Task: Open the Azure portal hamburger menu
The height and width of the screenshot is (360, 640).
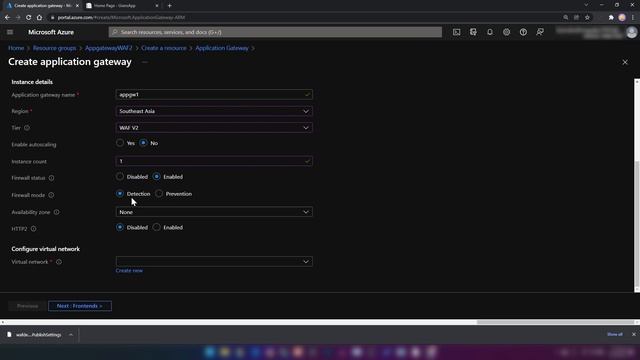Action: [10, 32]
